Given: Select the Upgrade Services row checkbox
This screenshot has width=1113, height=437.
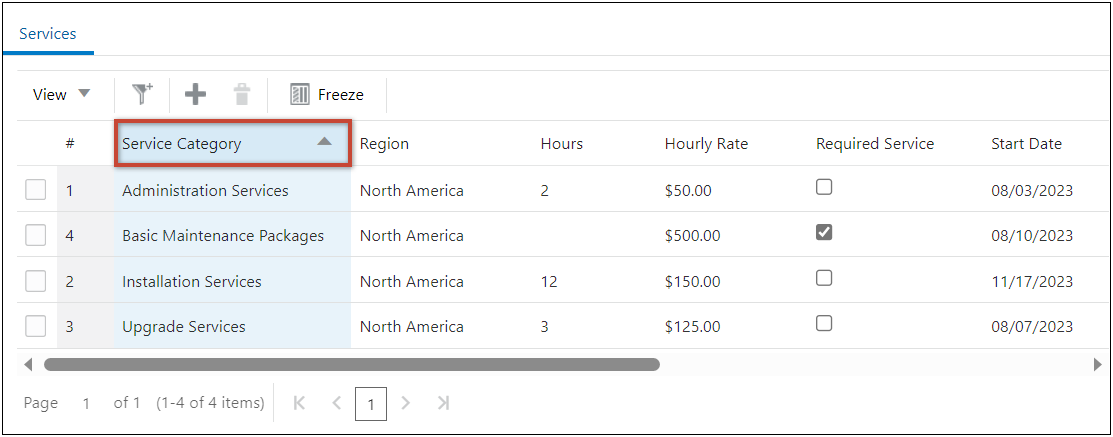Looking at the screenshot, I should [x=36, y=326].
